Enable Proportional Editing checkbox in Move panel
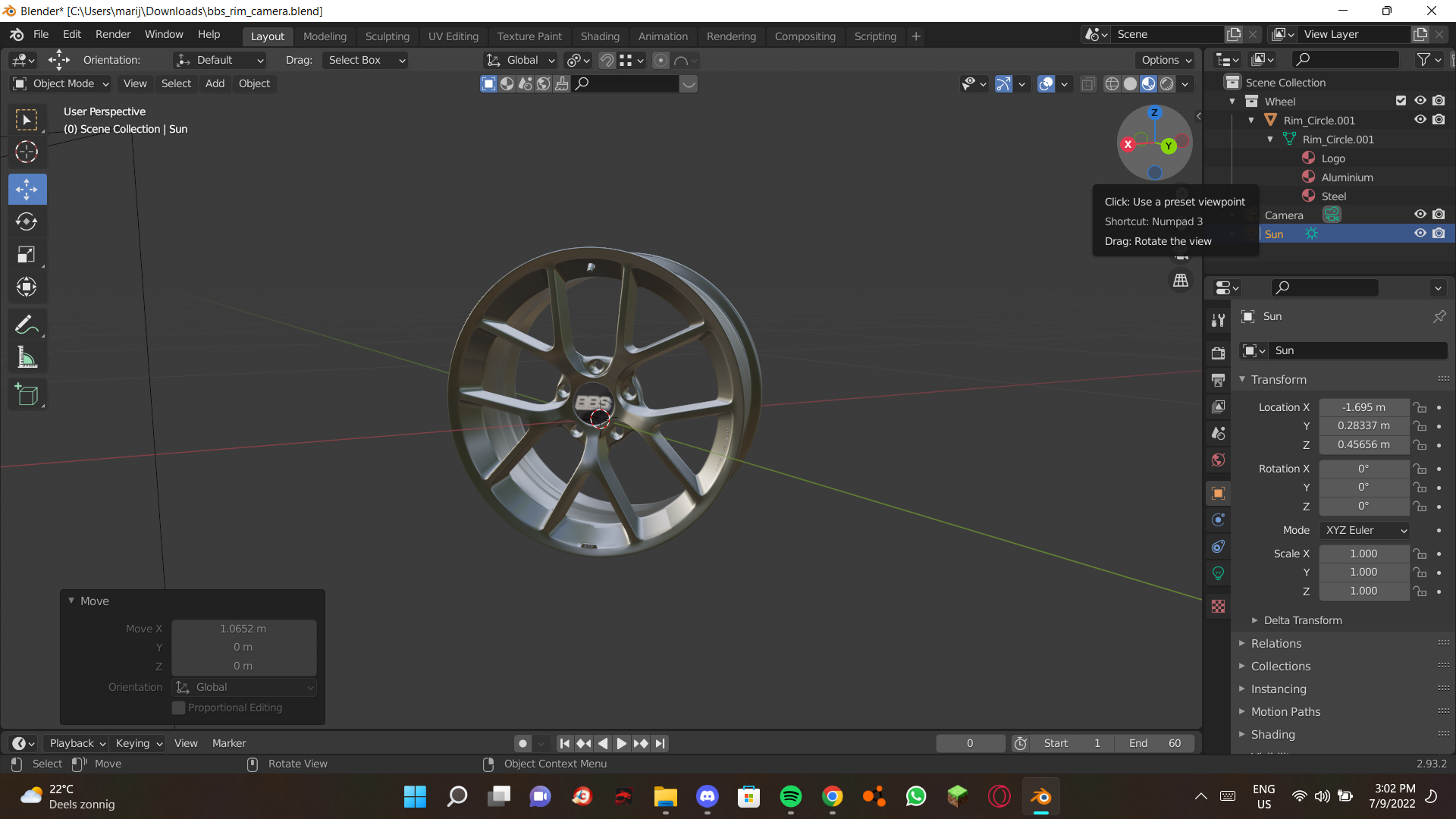Screen dimensions: 1456x819 click(179, 708)
